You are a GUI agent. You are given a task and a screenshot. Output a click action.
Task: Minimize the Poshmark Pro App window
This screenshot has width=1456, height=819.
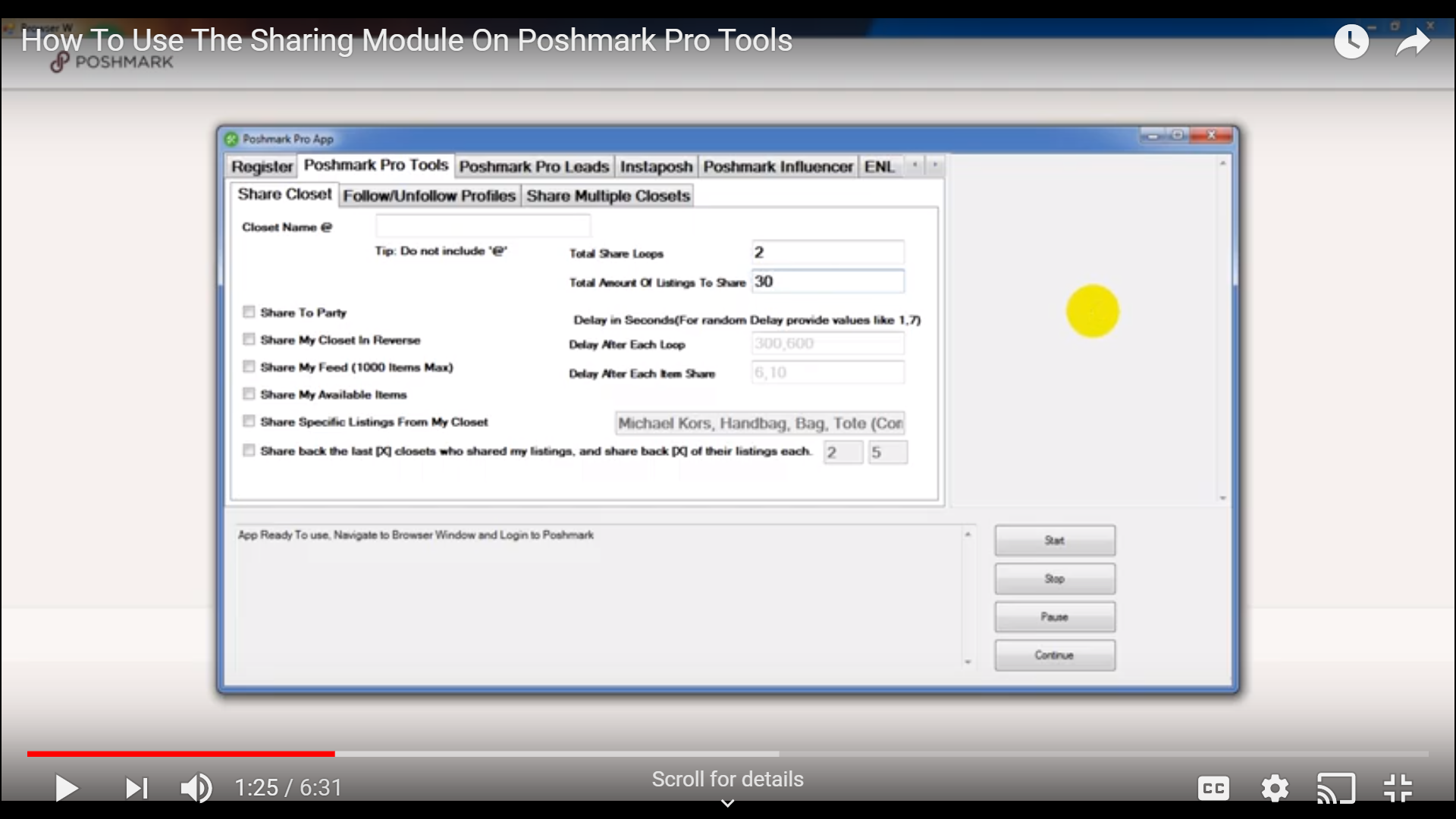(x=1153, y=136)
